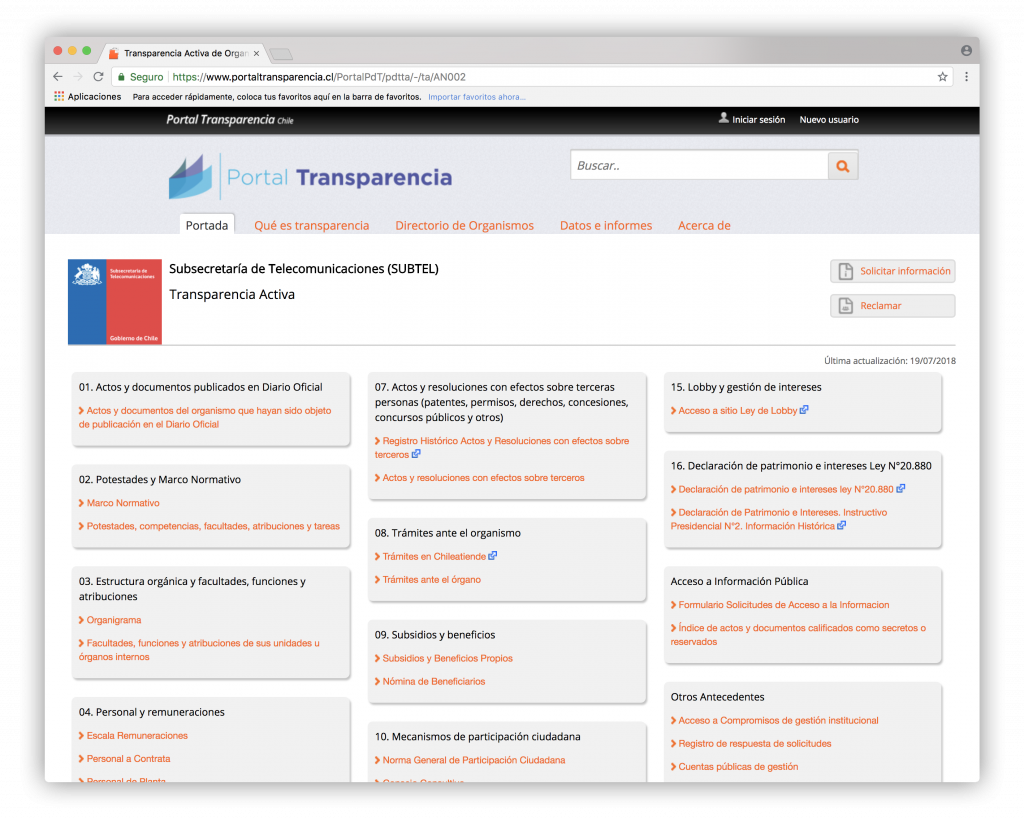Viewport: 1024px width, 819px height.
Task: Click the orange magnifier search button
Action: click(x=842, y=166)
